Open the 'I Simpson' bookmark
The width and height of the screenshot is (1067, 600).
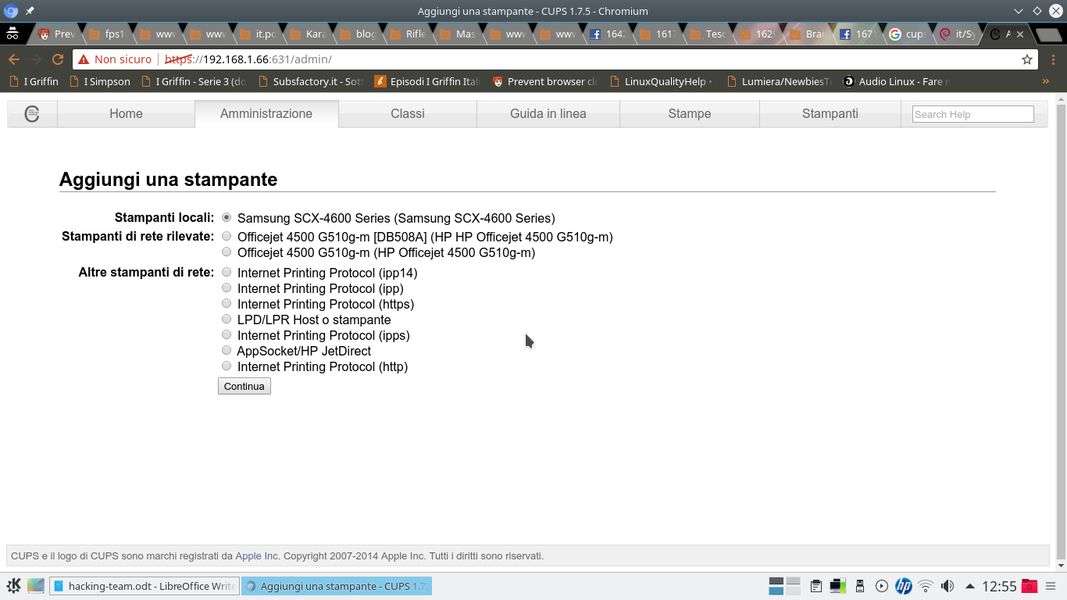pos(100,81)
